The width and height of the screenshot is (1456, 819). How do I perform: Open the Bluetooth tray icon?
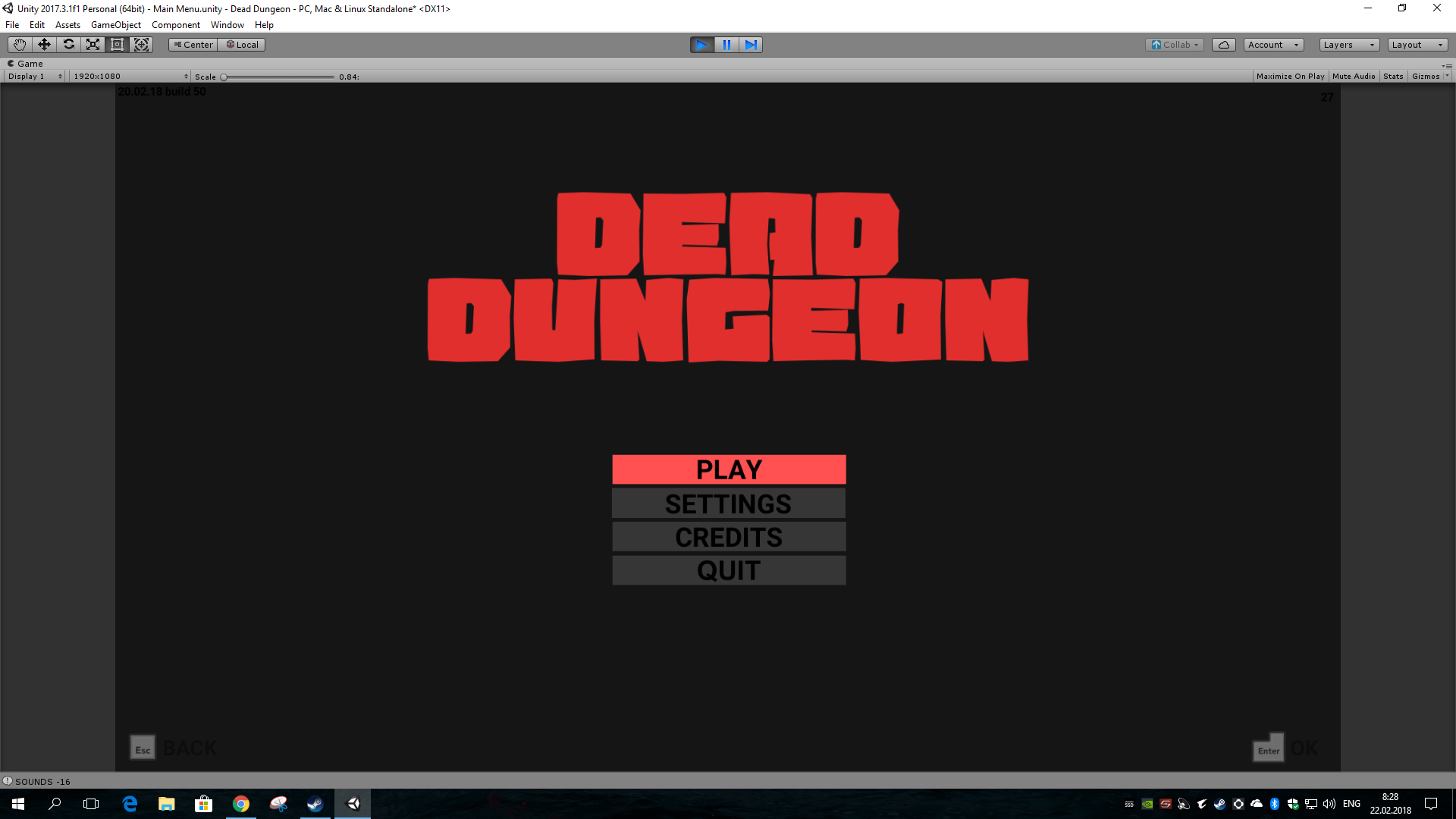[x=1275, y=804]
